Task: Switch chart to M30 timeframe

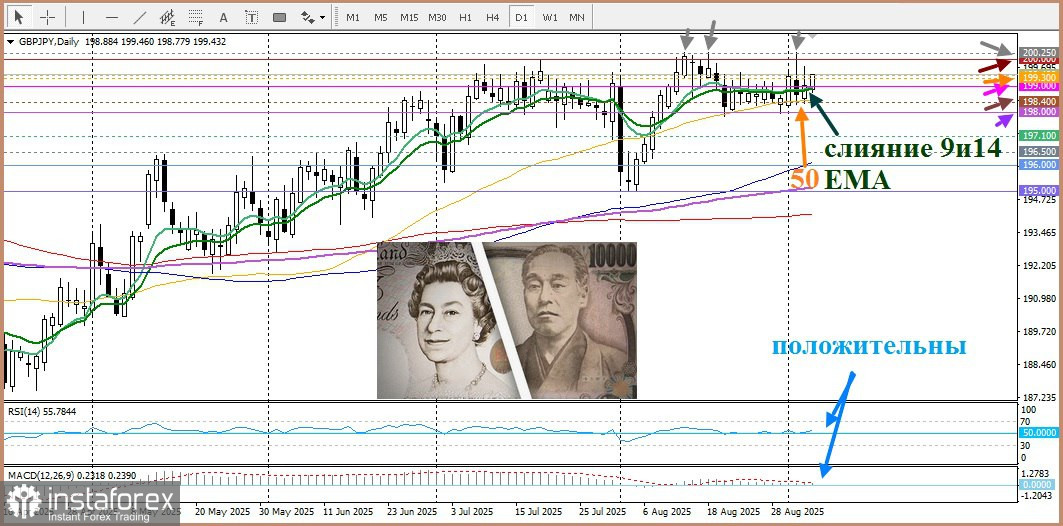Action: point(437,18)
